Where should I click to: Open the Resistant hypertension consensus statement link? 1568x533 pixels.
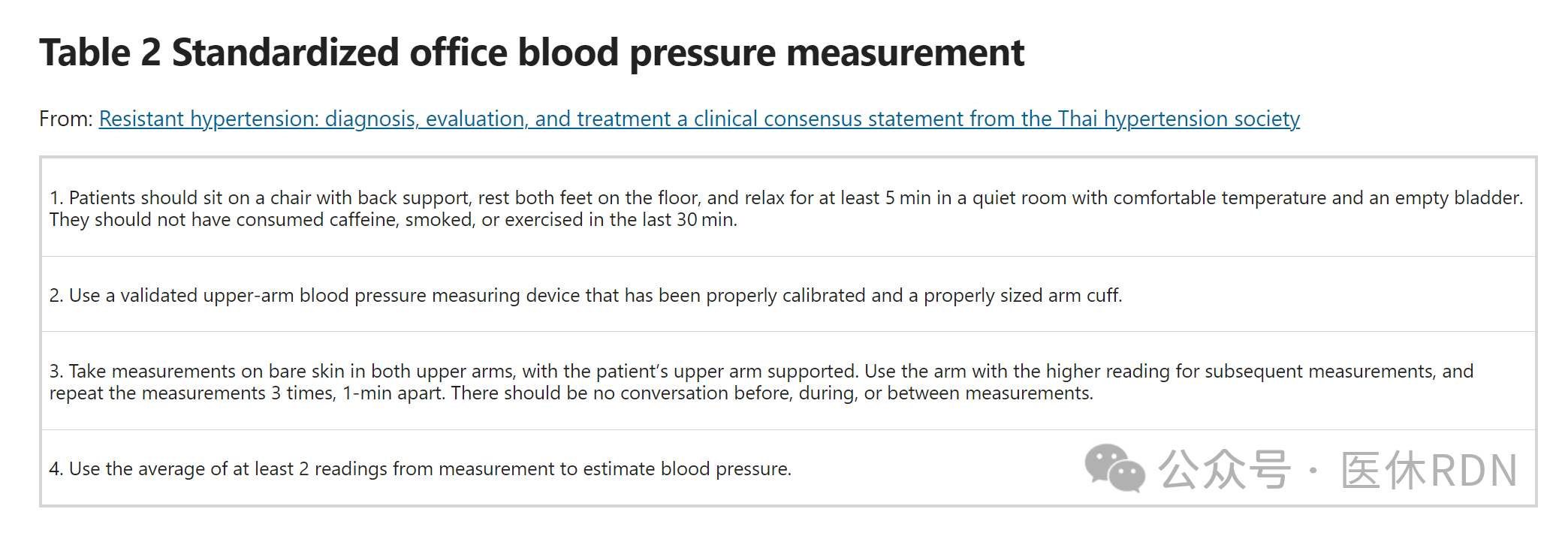point(699,119)
